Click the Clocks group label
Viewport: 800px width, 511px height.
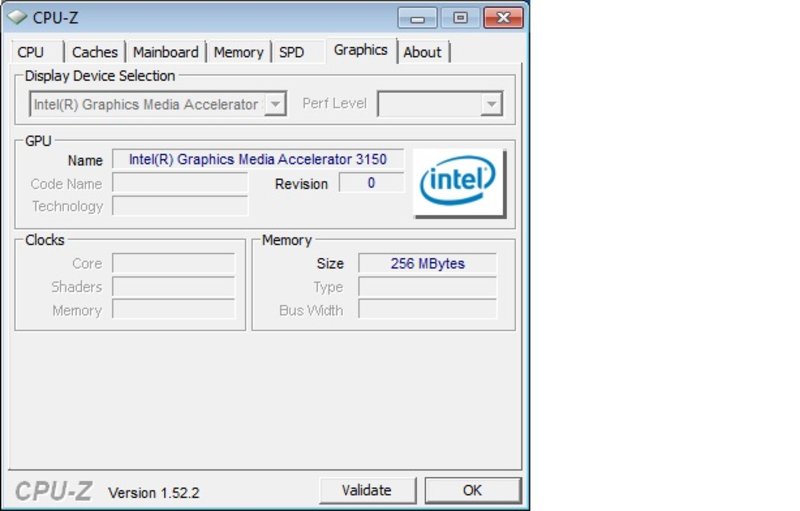click(45, 240)
